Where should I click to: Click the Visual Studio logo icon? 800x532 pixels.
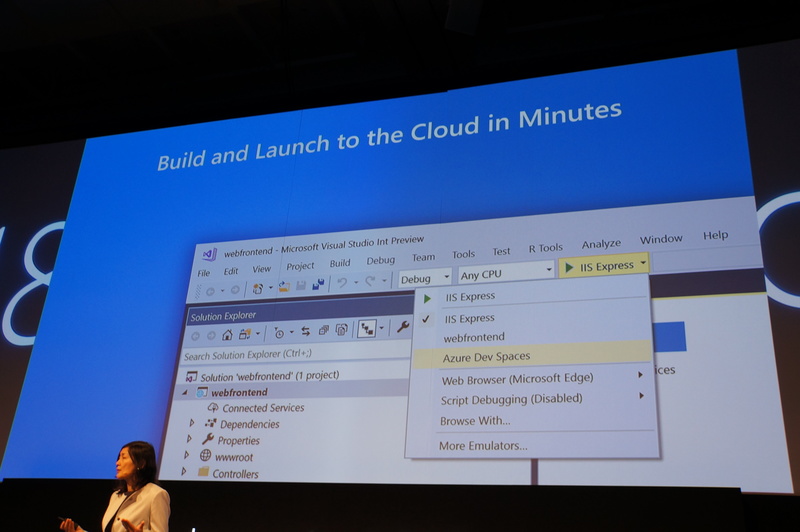pos(210,254)
